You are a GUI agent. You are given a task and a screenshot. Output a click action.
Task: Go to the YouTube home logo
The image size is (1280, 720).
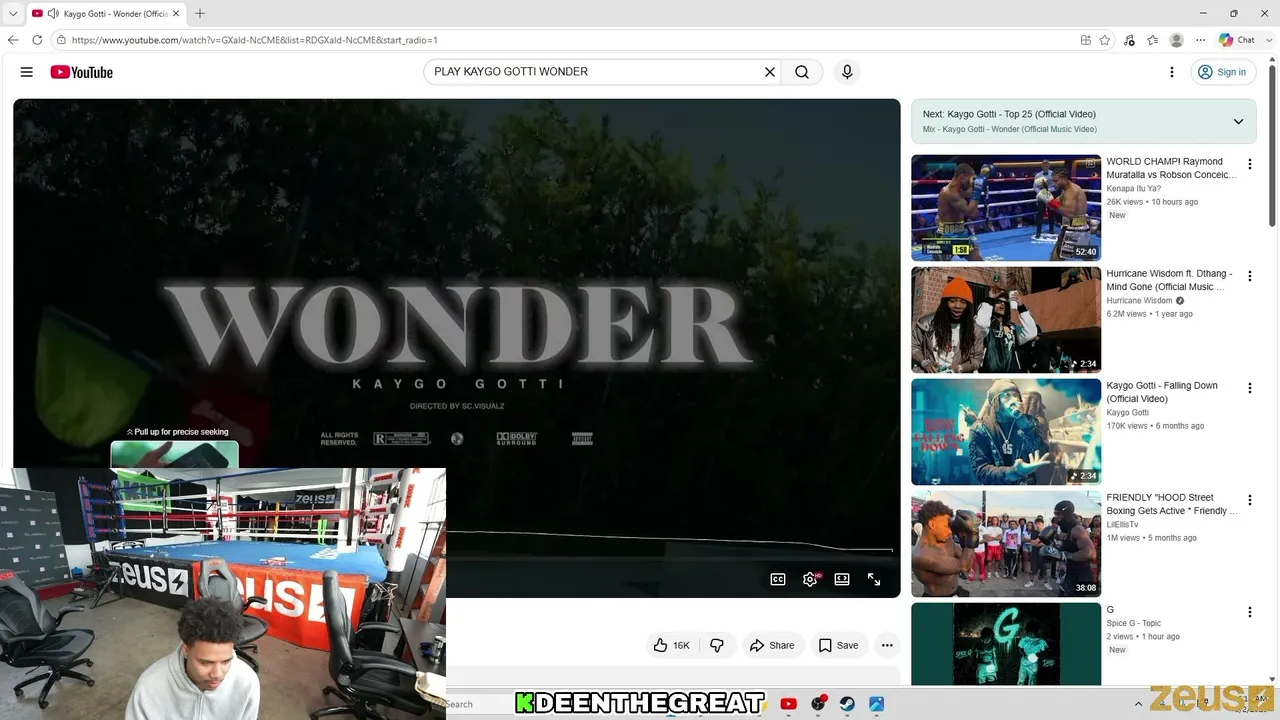click(x=82, y=72)
